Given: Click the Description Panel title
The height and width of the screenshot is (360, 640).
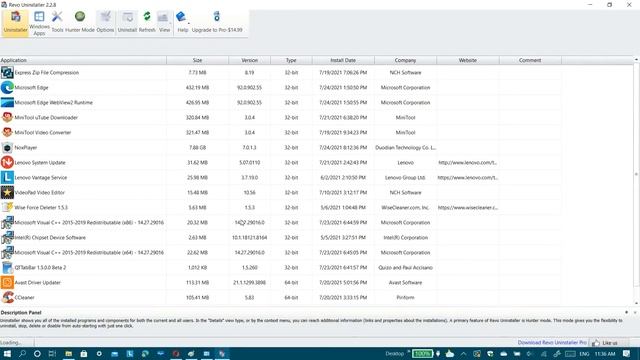Looking at the screenshot, I should coord(21,312).
